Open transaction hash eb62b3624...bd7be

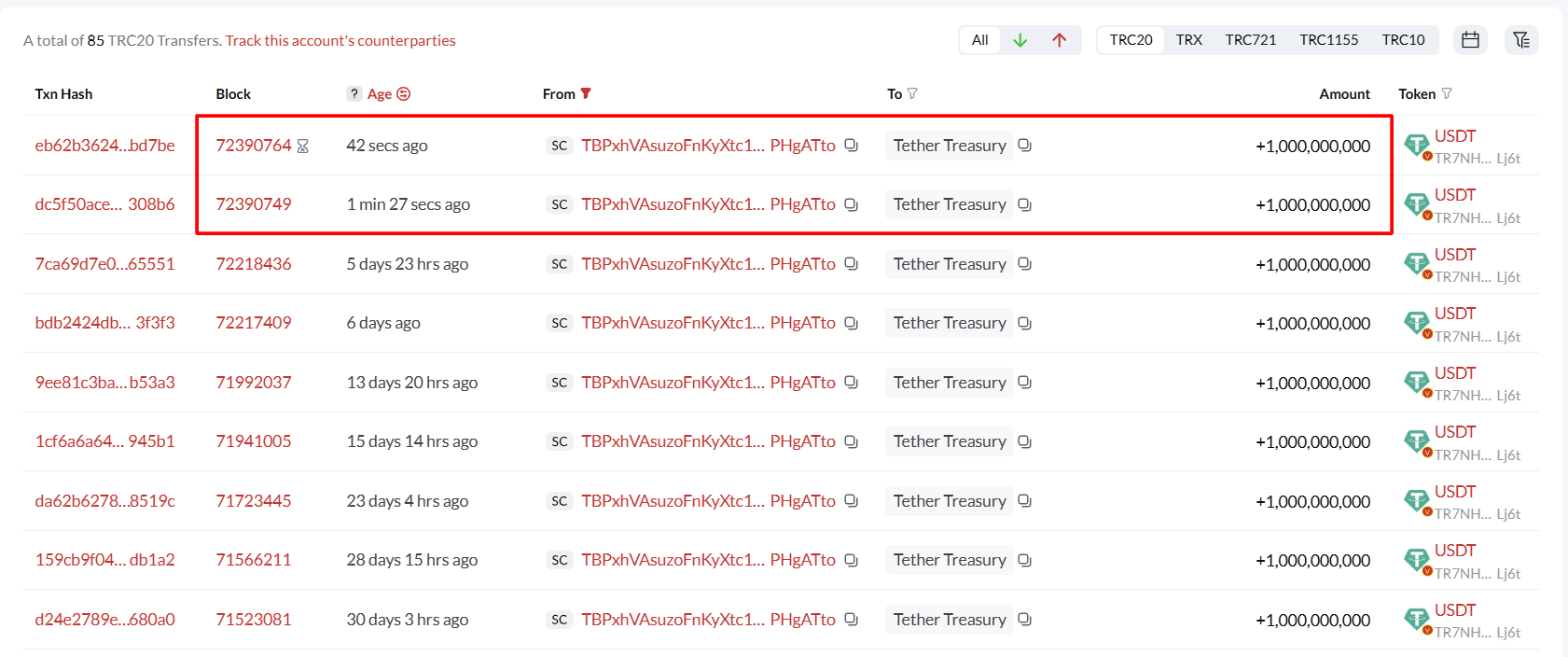pyautogui.click(x=104, y=146)
